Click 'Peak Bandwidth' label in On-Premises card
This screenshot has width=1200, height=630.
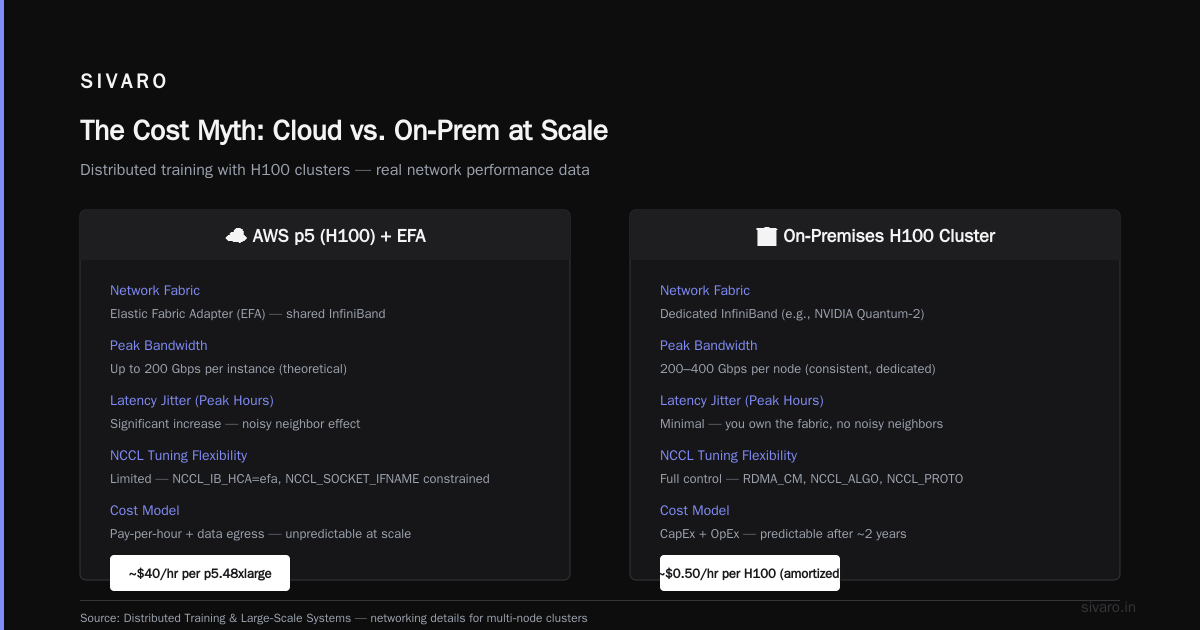[709, 345]
